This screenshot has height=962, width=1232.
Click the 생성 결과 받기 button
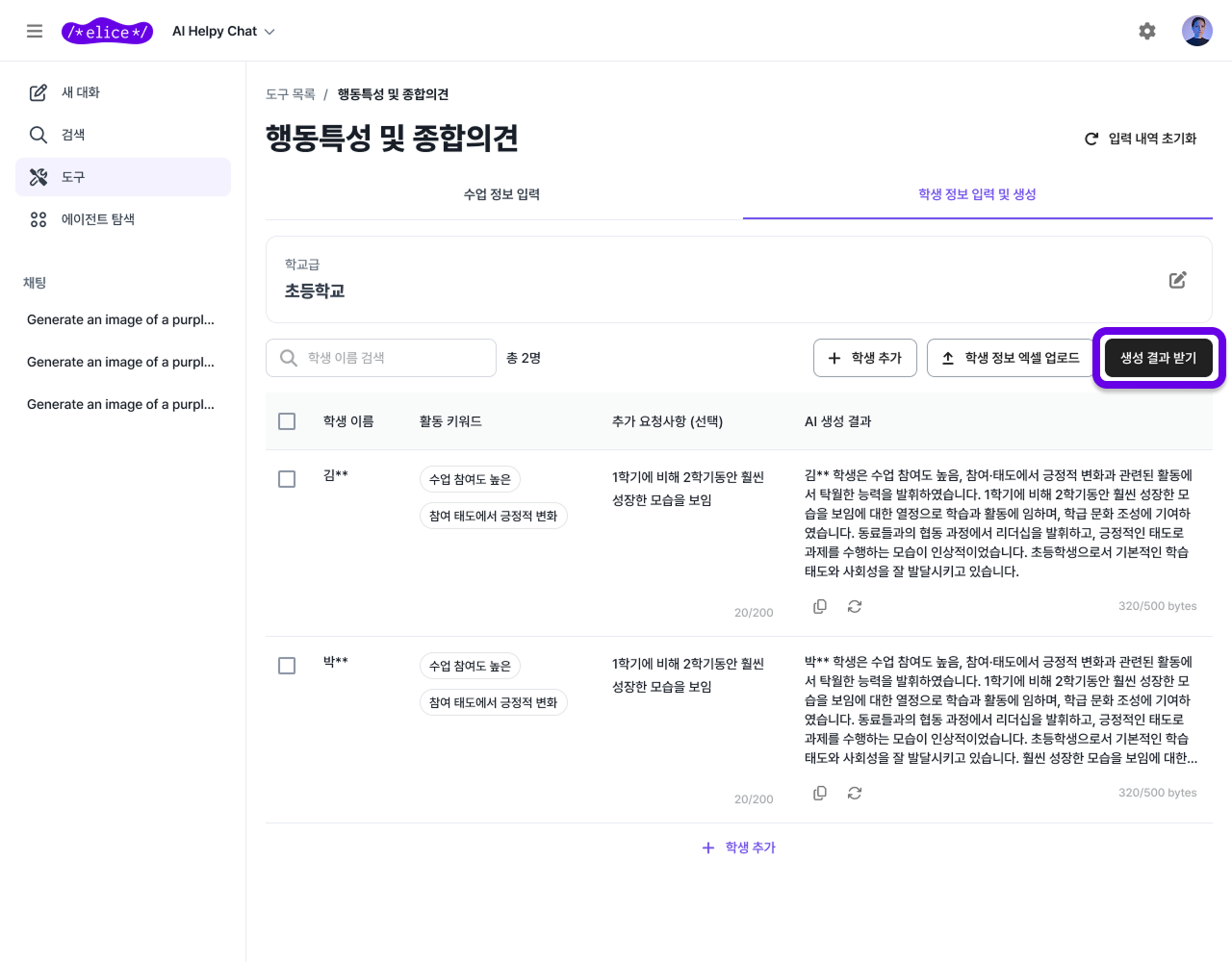click(1158, 358)
